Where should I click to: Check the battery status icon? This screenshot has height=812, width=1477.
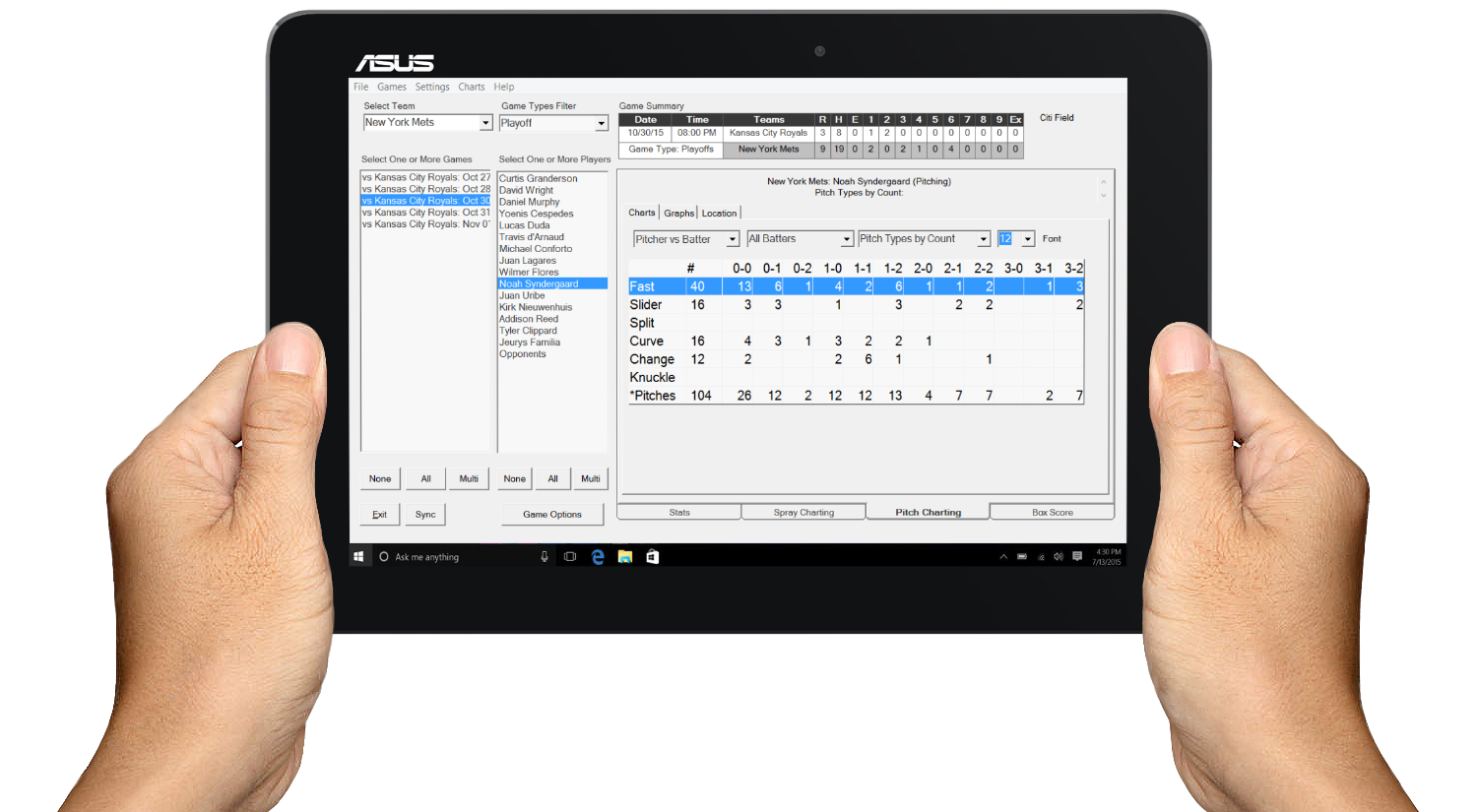click(1022, 557)
